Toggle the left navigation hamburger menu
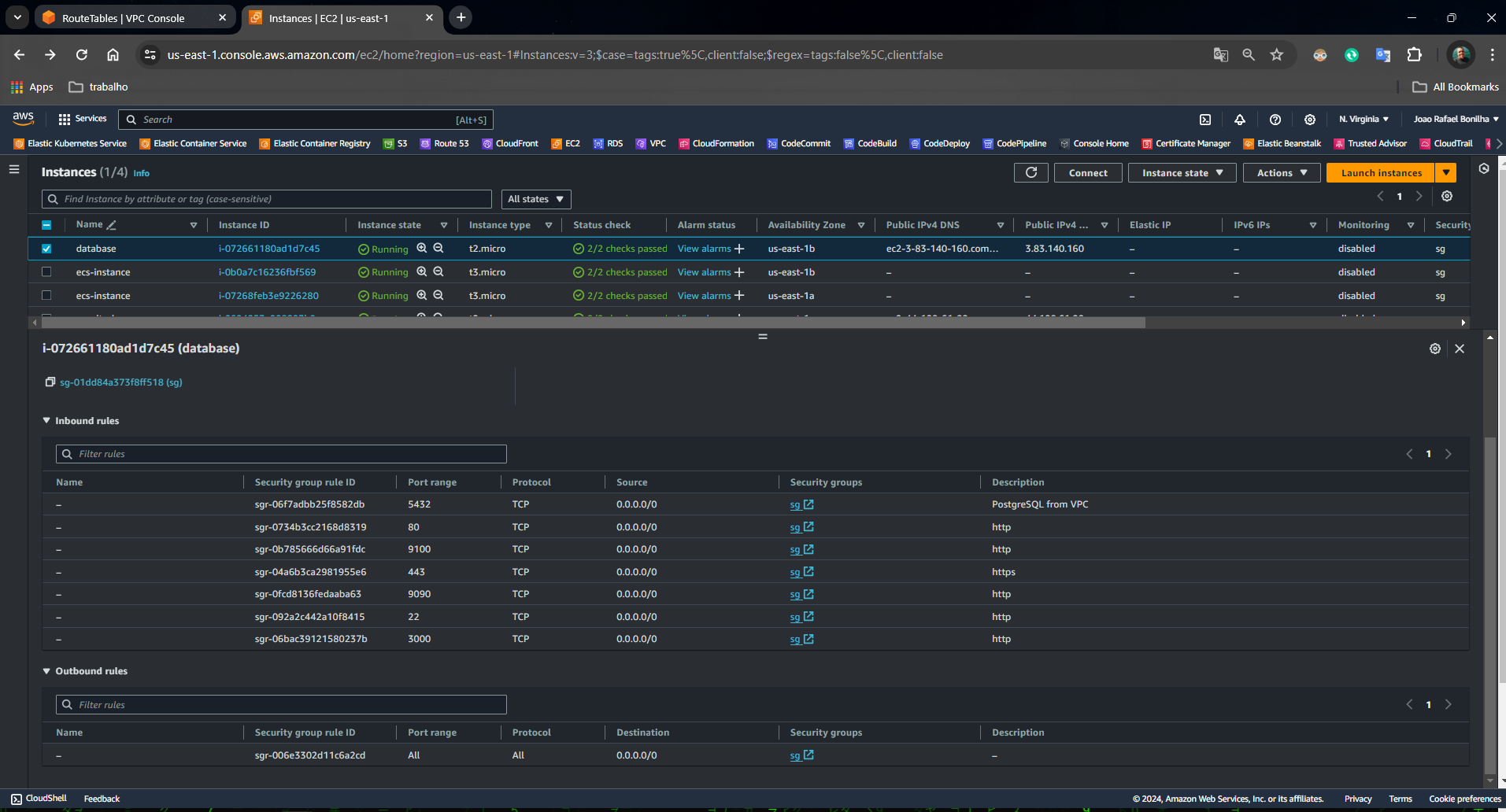 [x=14, y=169]
